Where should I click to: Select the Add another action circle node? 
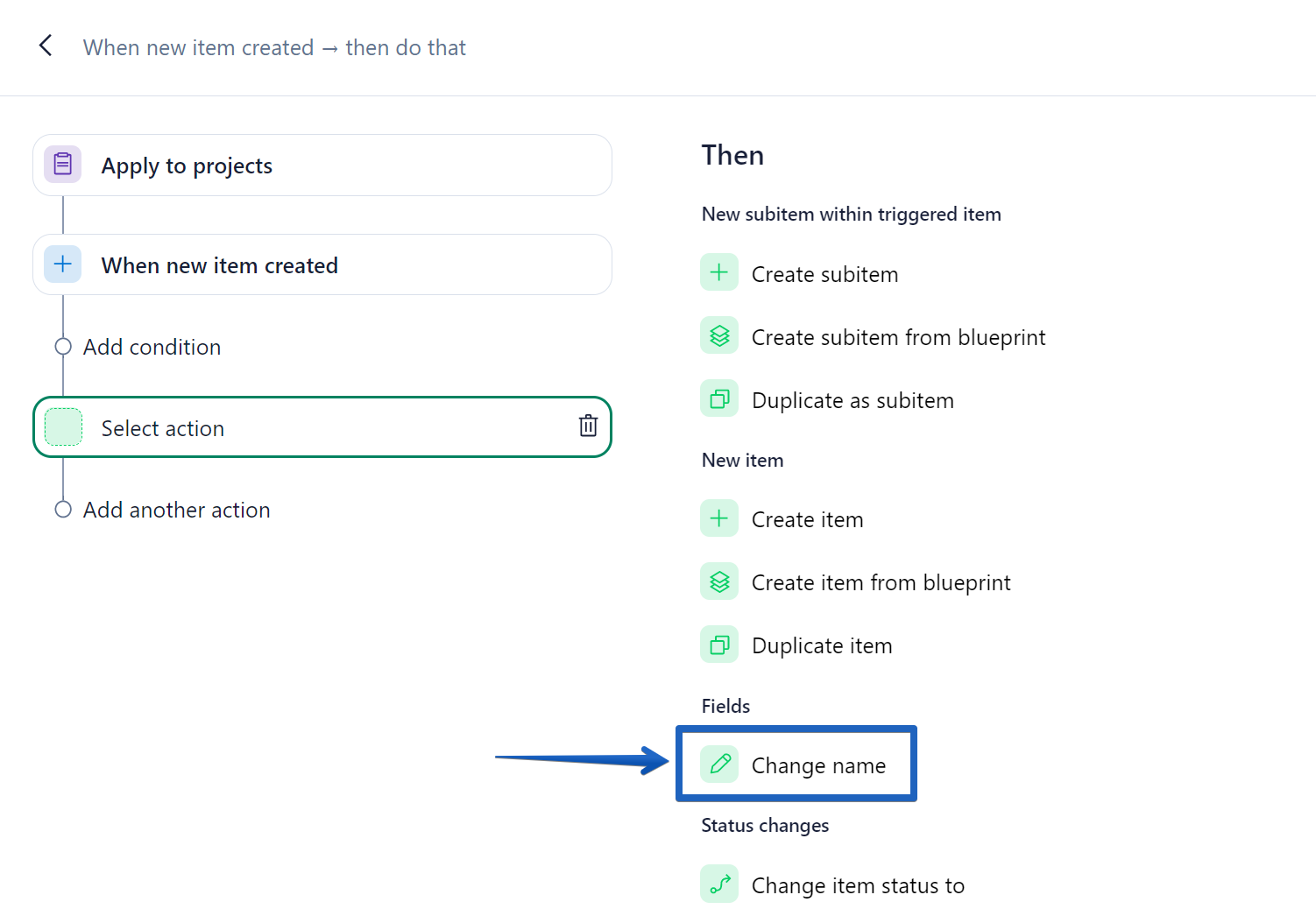point(63,510)
